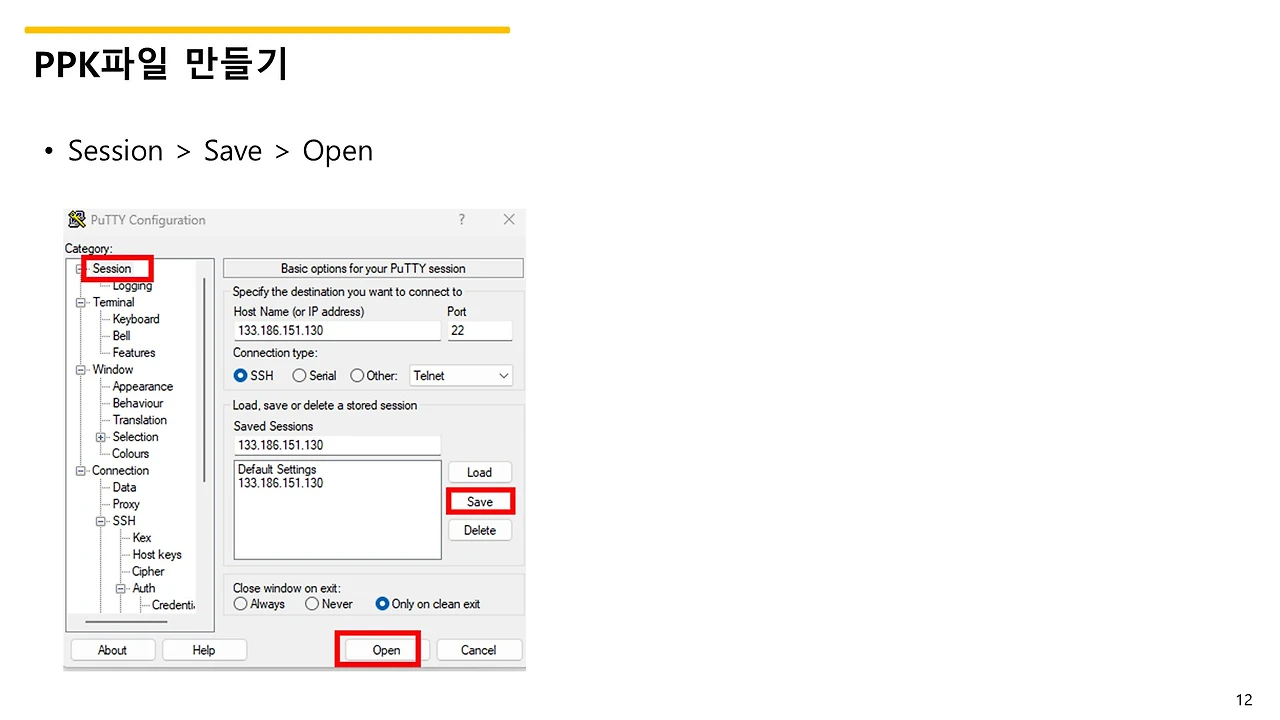Image resolution: width=1280 pixels, height=720 pixels.
Task: Click the Help button
Action: coord(204,650)
